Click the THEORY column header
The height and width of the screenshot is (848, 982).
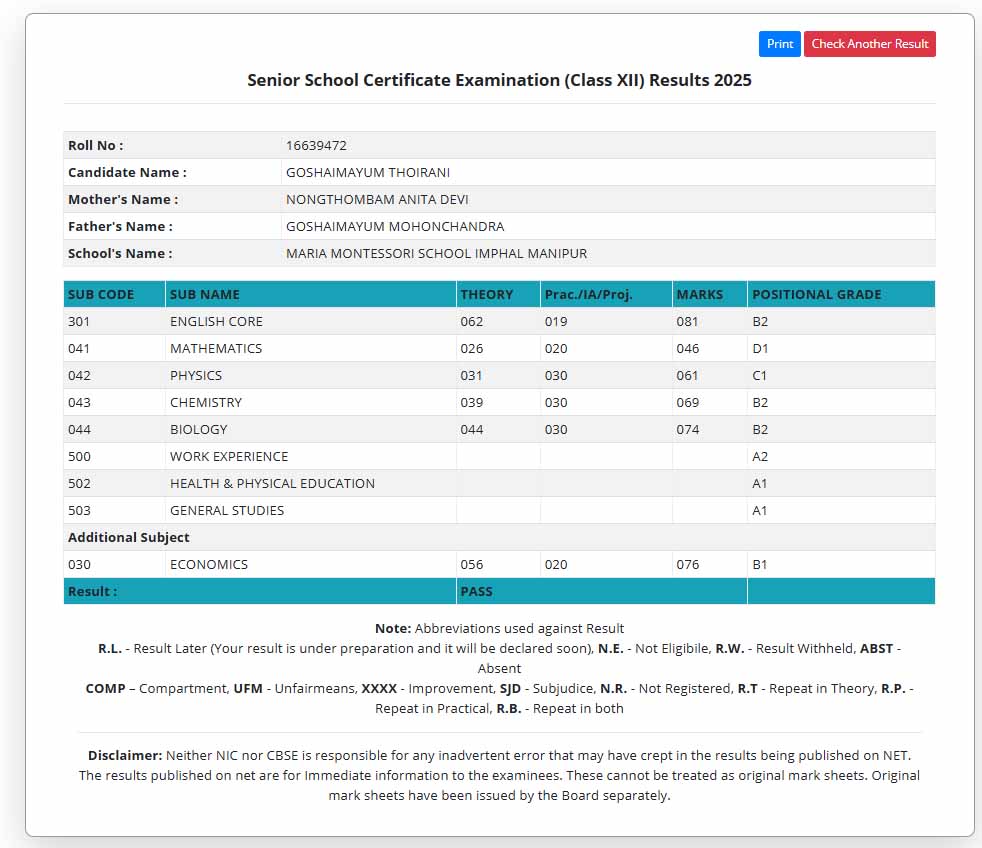coord(486,295)
